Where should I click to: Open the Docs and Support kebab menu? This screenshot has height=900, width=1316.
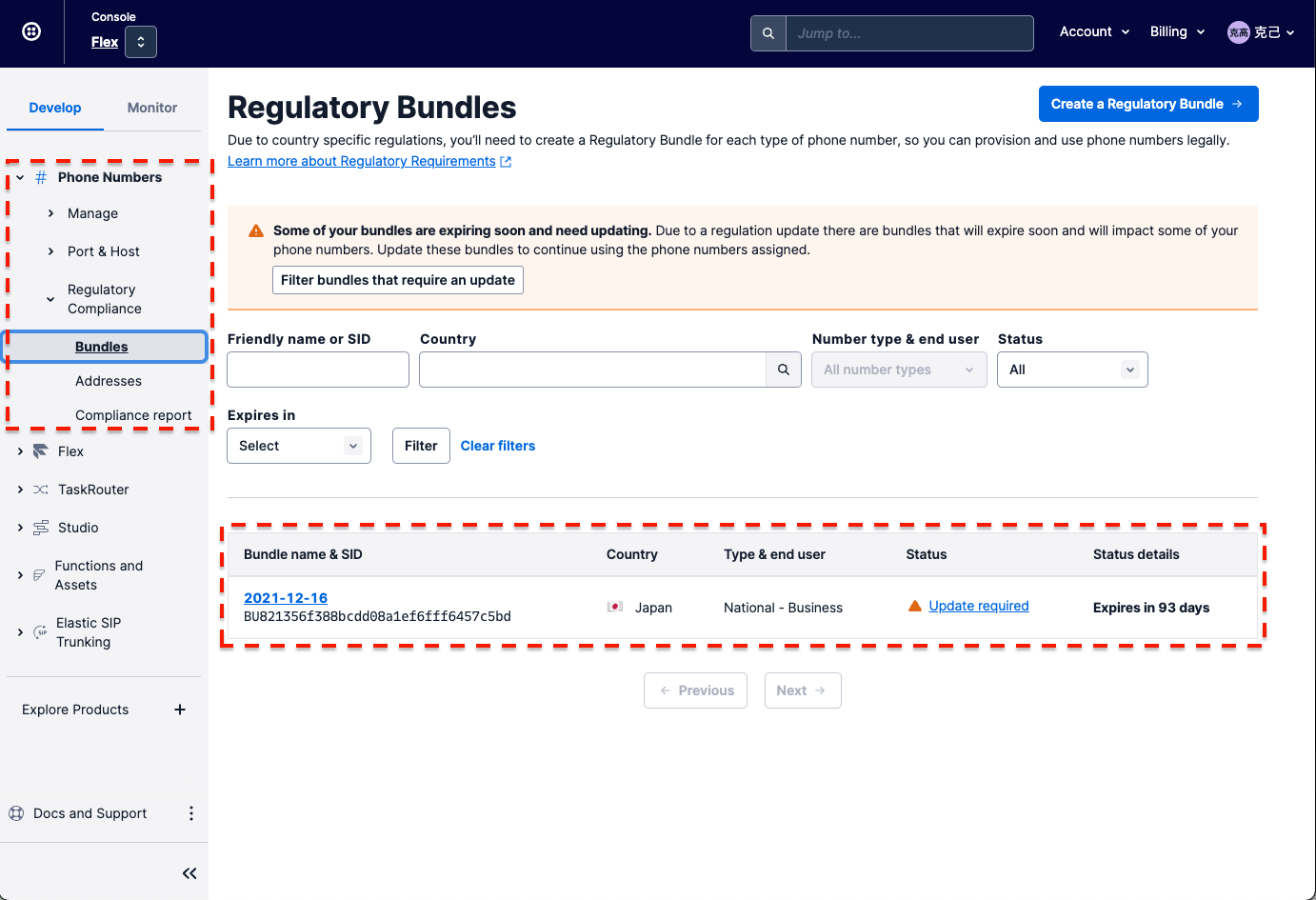point(191,813)
